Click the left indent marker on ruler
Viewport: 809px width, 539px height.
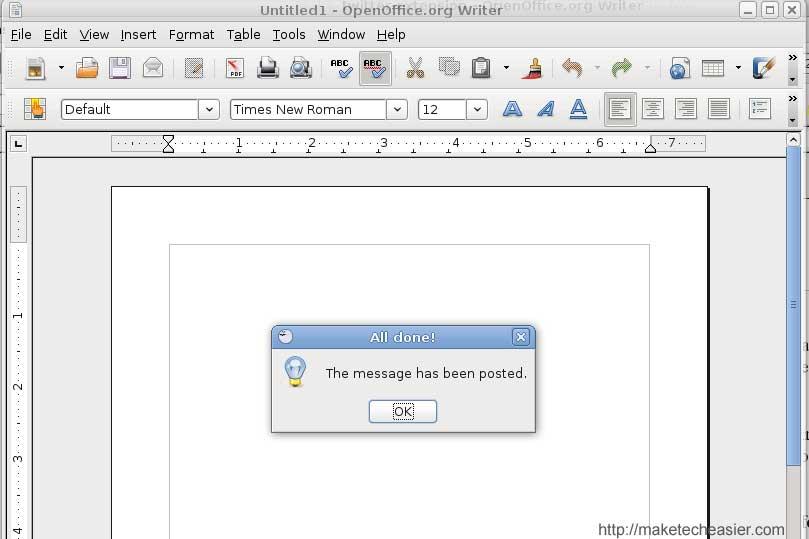pos(168,144)
